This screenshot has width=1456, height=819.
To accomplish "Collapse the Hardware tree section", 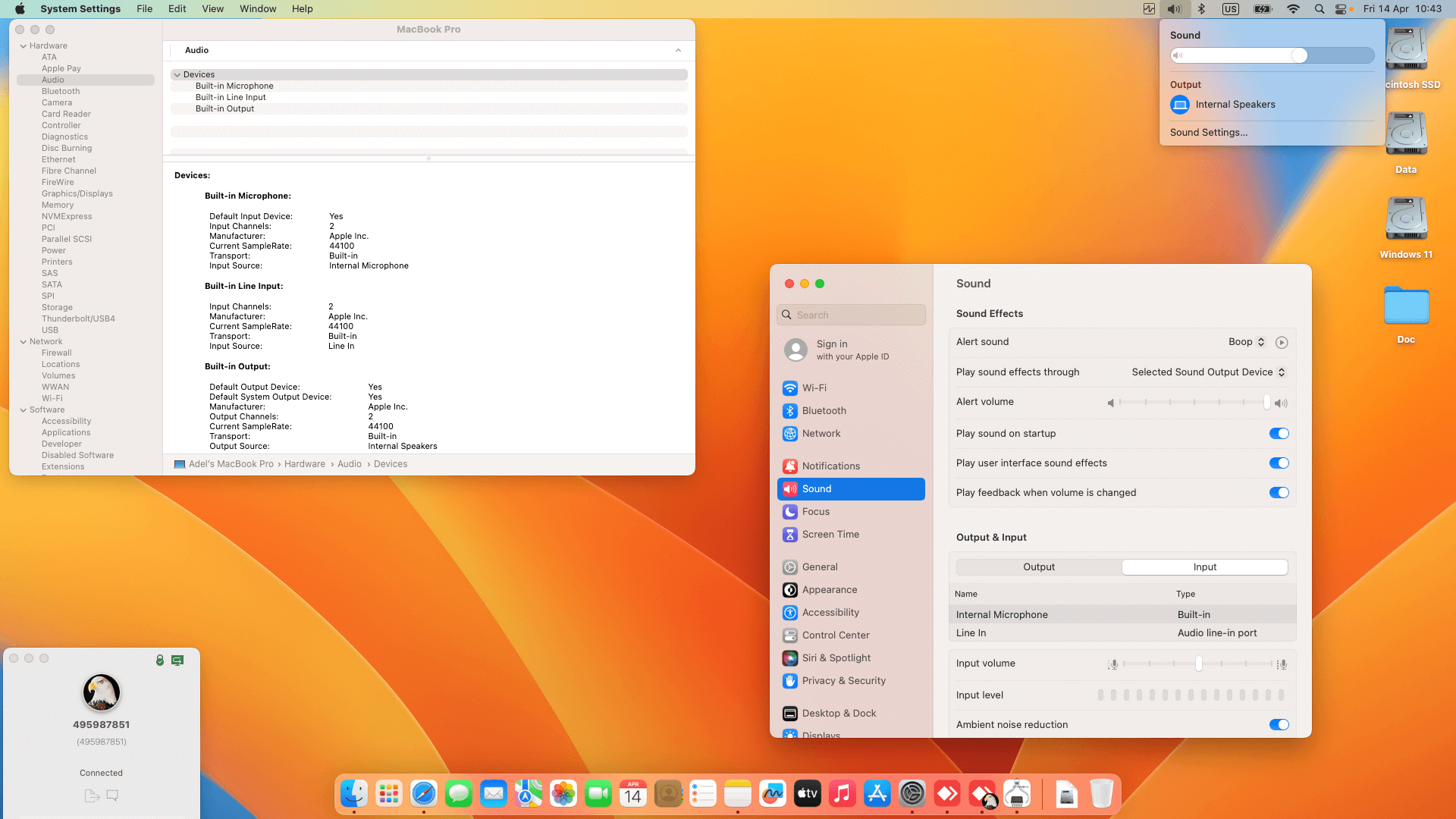I will [24, 45].
